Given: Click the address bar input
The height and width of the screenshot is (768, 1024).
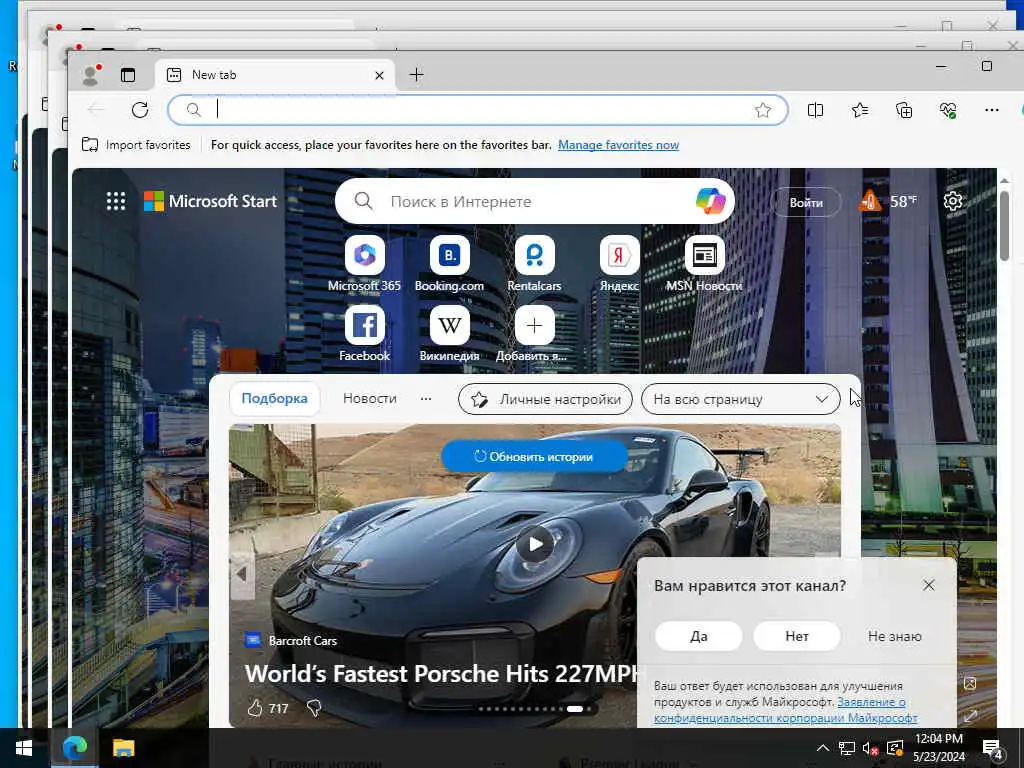Looking at the screenshot, I should (x=477, y=110).
